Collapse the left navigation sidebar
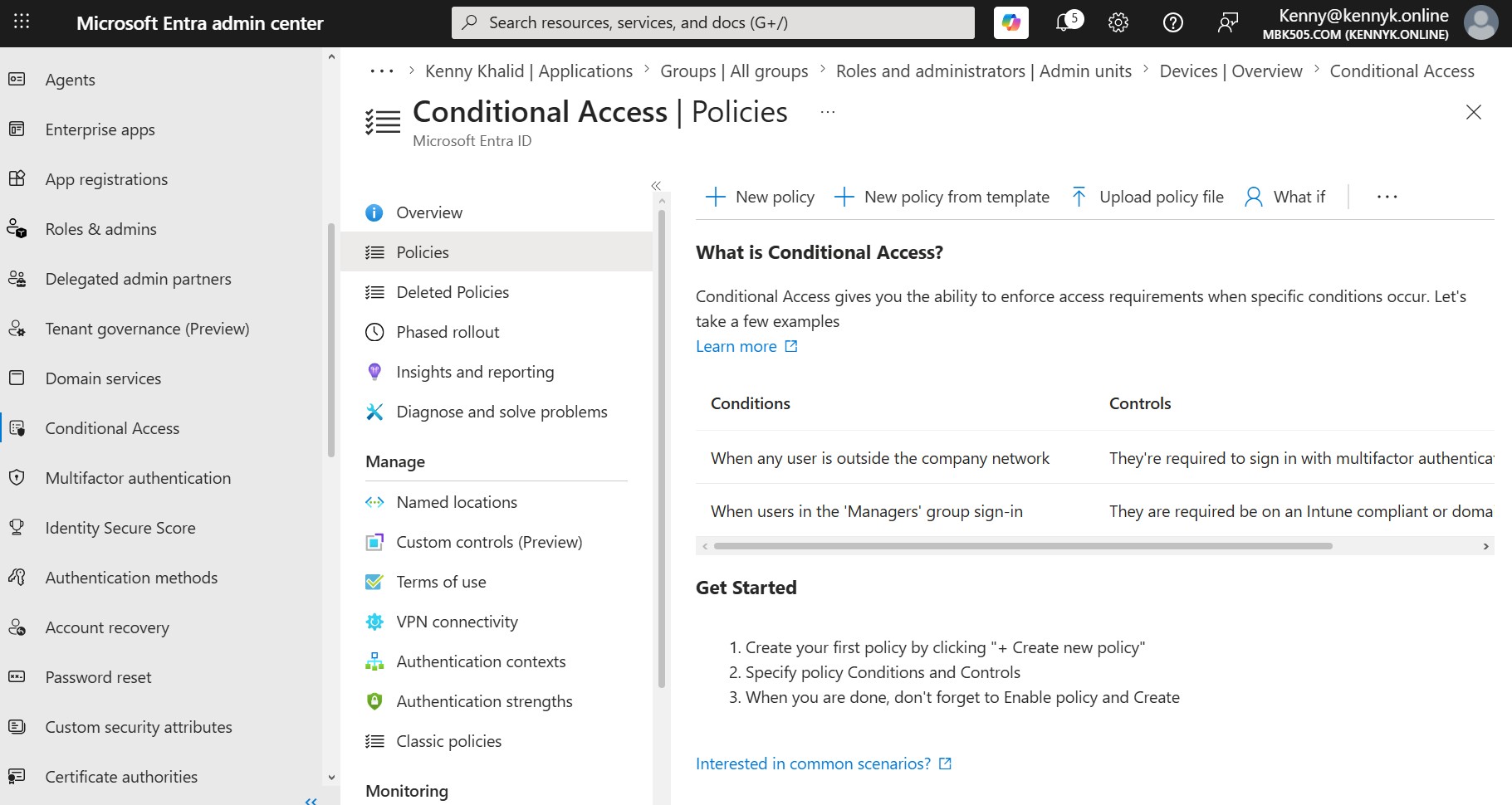 [x=311, y=800]
